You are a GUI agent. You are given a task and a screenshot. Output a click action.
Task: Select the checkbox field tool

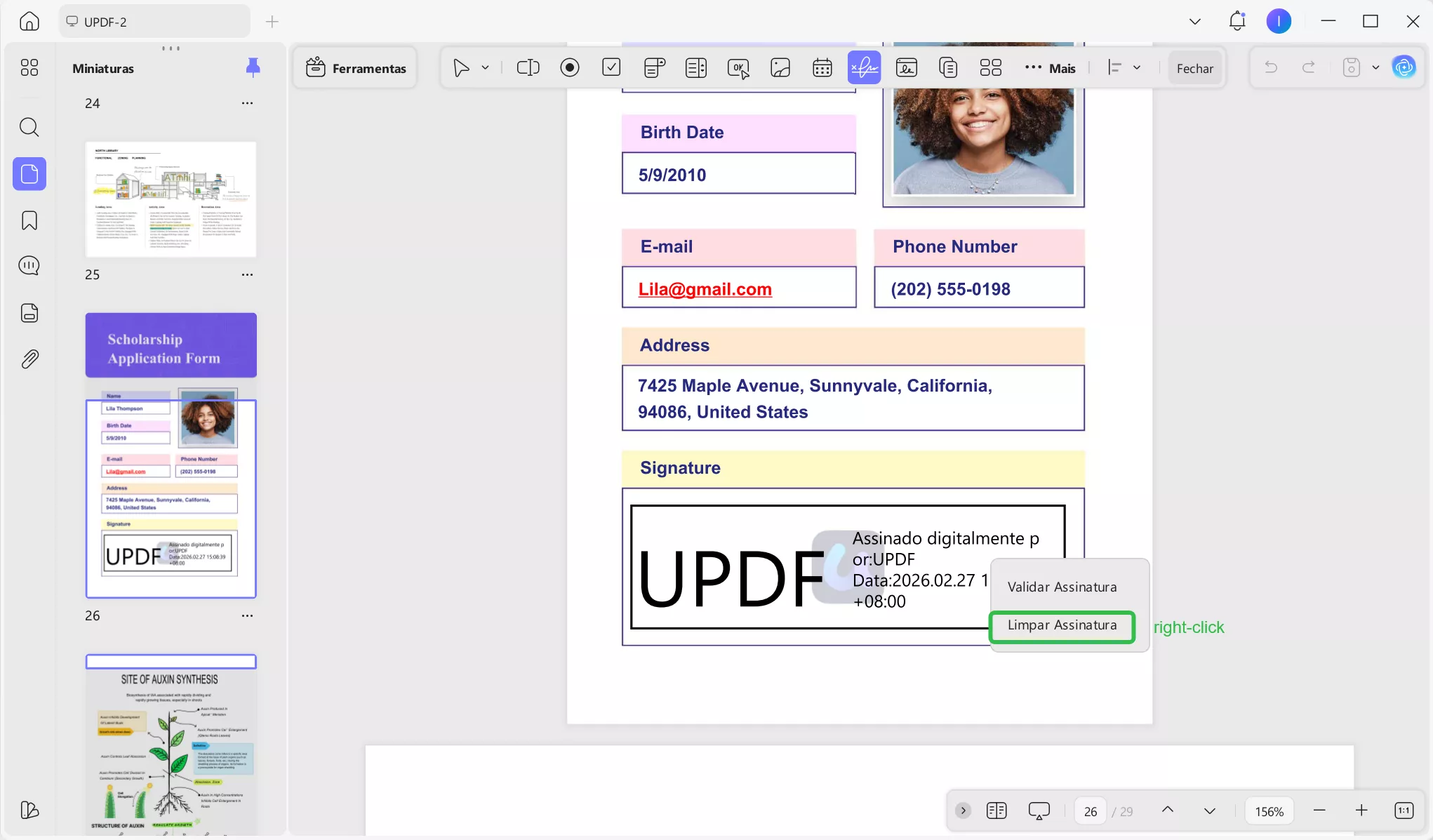(611, 68)
